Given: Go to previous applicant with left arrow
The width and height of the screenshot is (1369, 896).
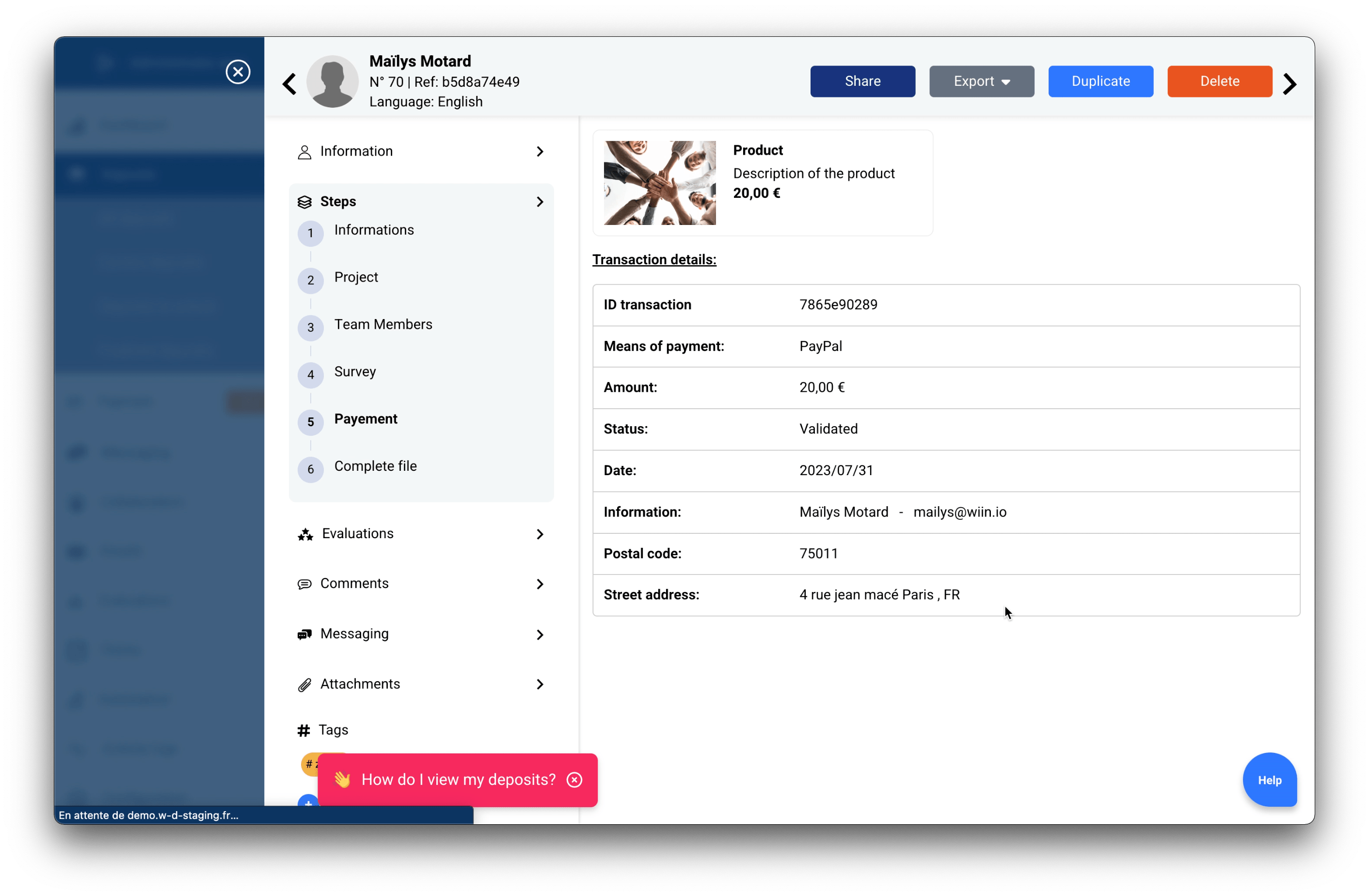Looking at the screenshot, I should 289,84.
